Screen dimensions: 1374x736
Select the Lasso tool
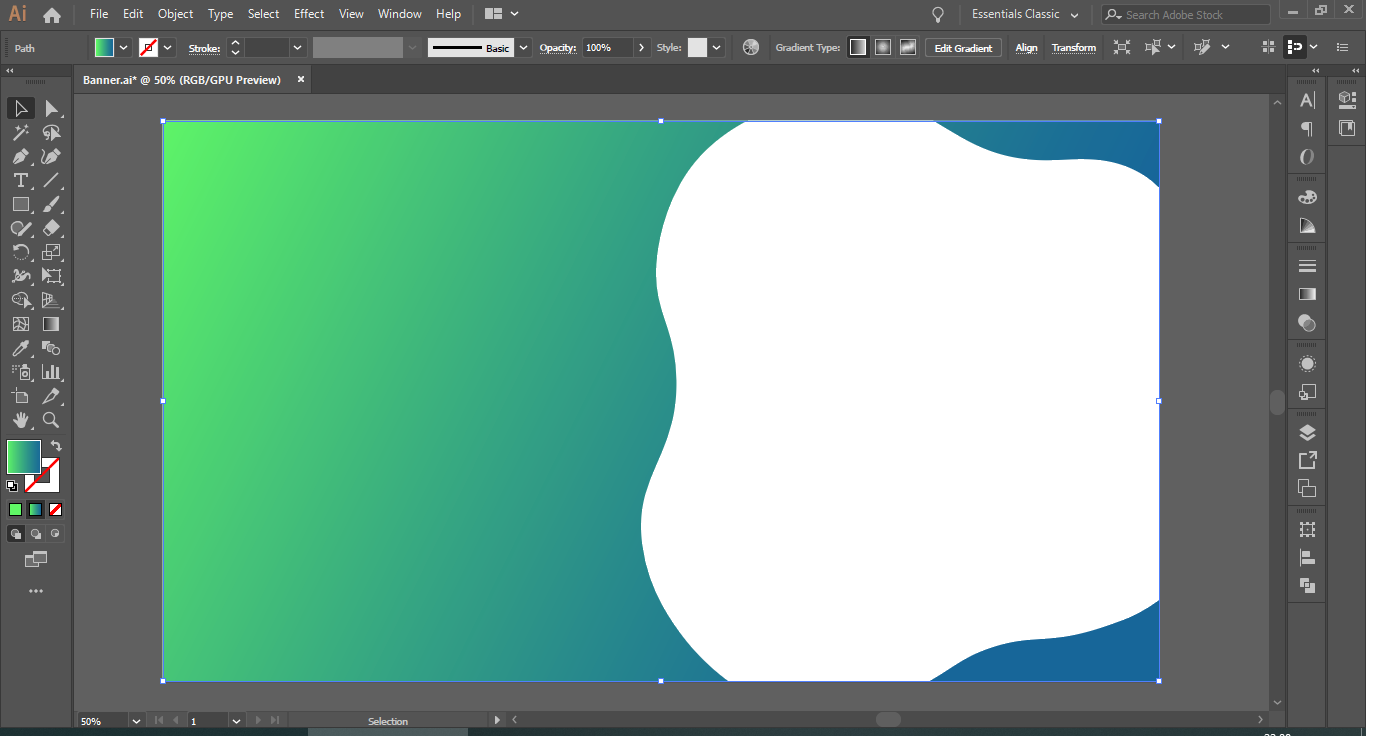pyautogui.click(x=52, y=132)
